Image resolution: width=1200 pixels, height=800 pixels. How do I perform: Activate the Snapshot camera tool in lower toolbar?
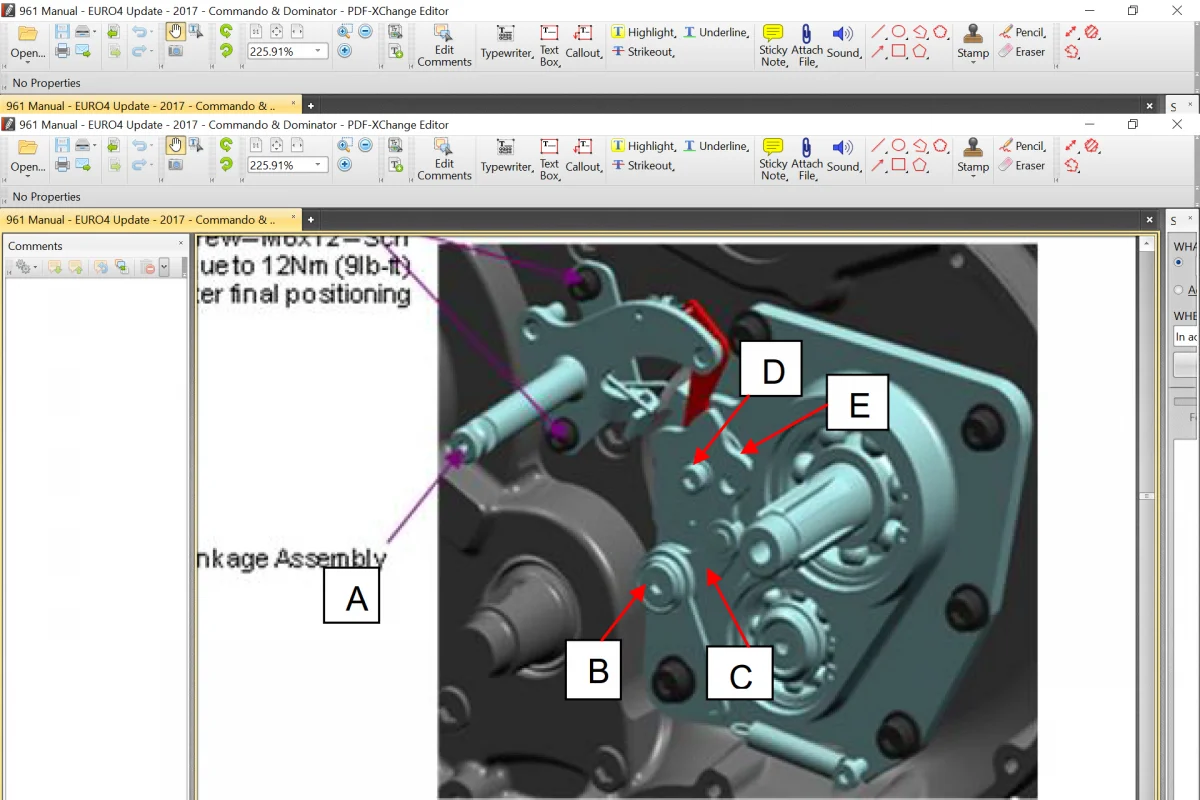pos(175,165)
